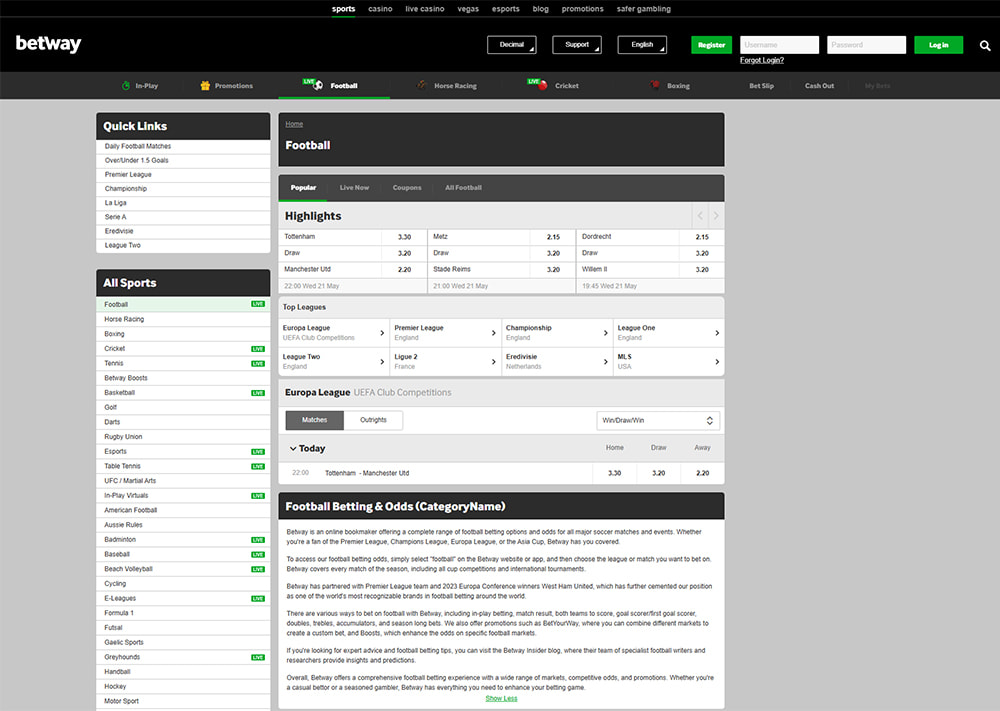Click the Show Less link

[x=501, y=698]
